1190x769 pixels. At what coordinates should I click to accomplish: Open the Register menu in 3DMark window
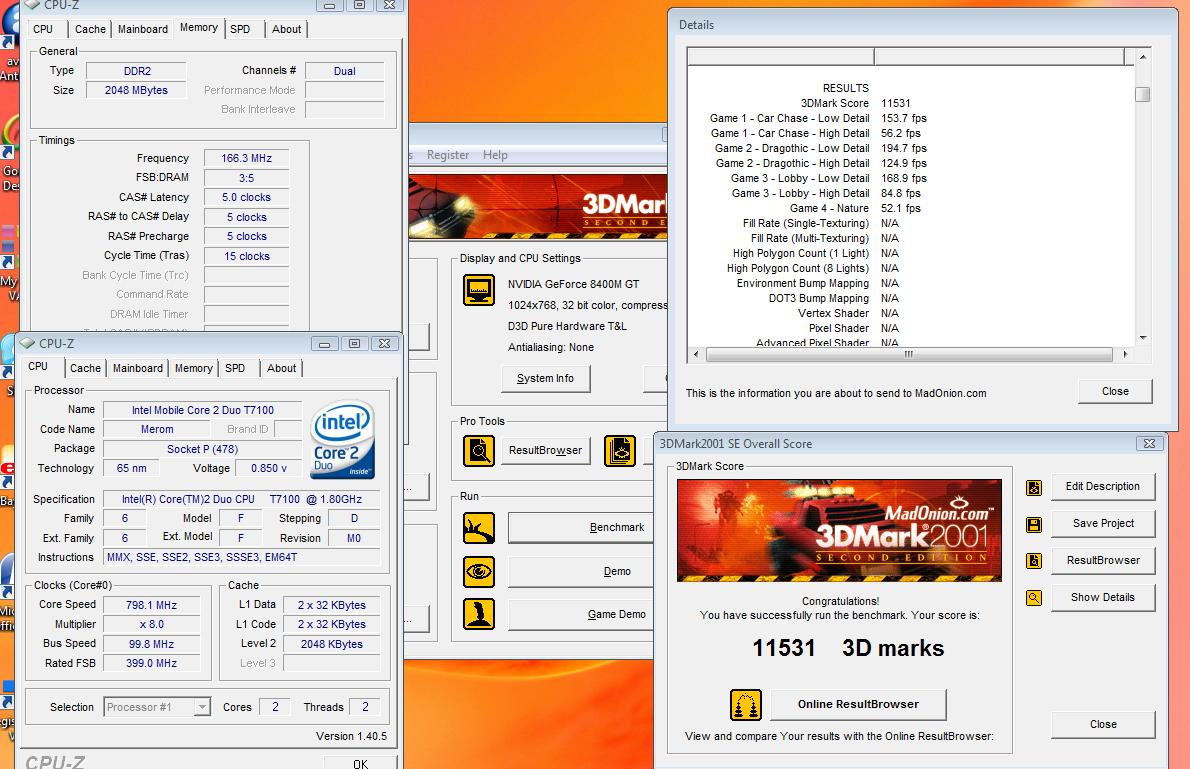(x=448, y=155)
